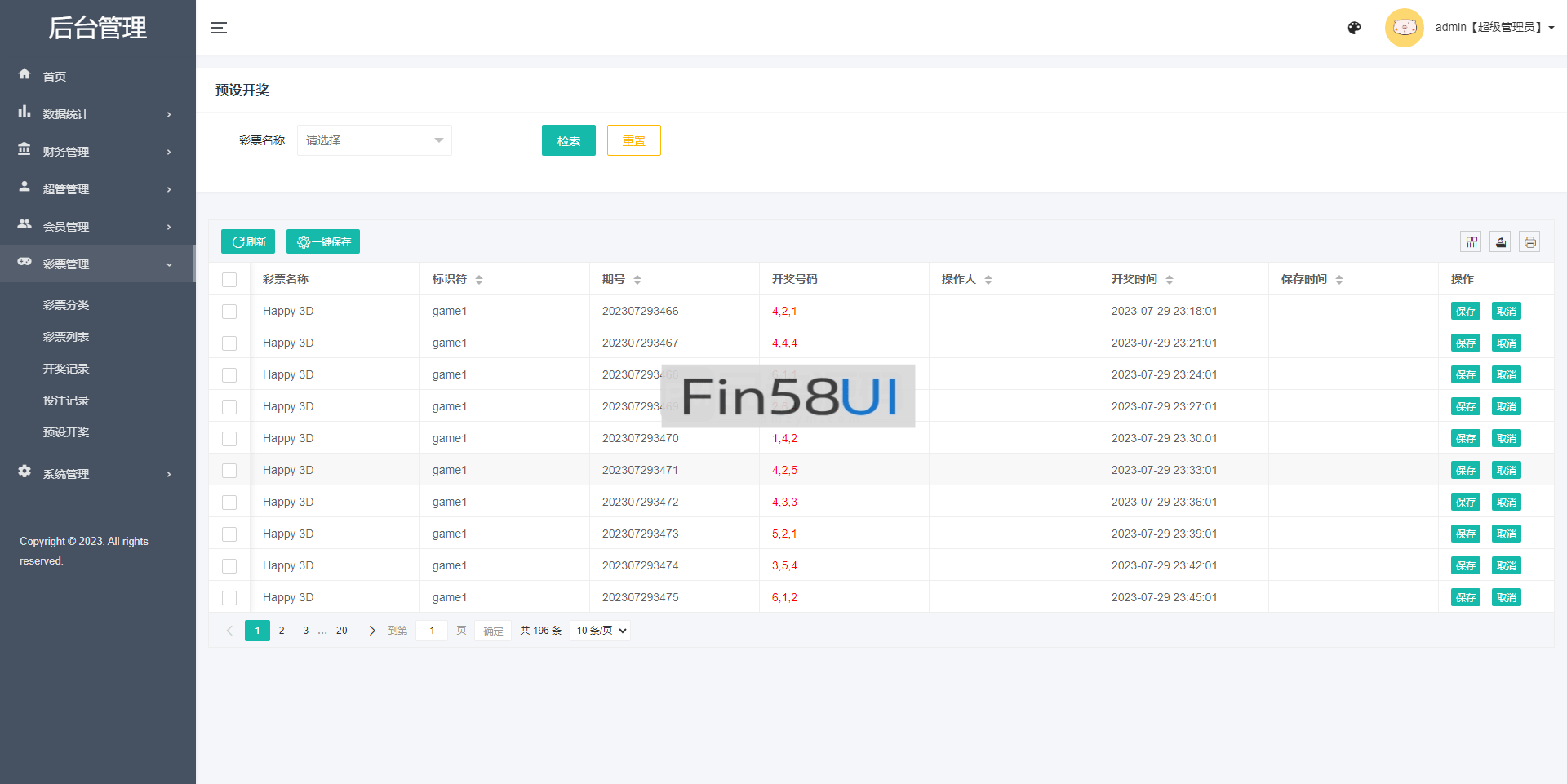
Task: Click the sidebar collapse hamburger icon
Action: click(x=218, y=28)
